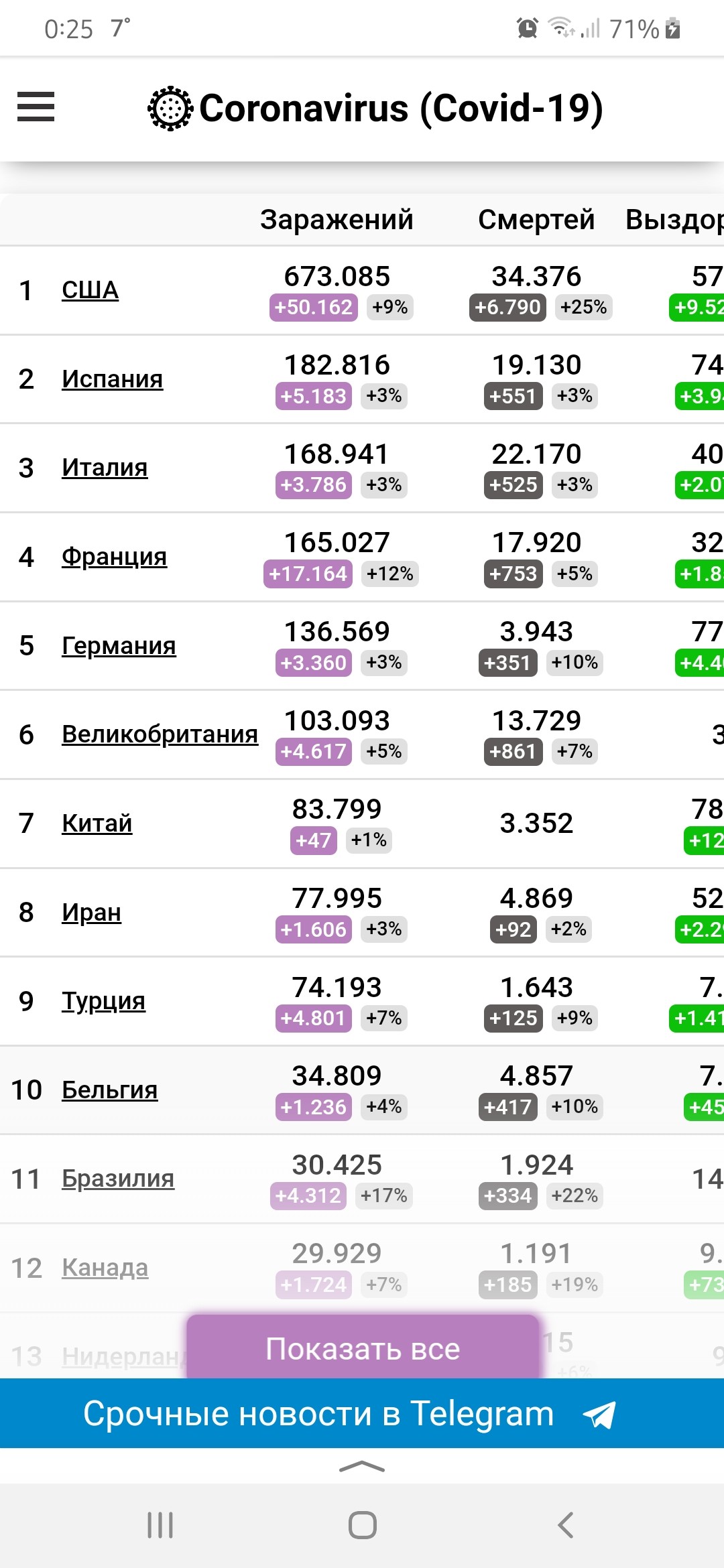Sort by the Заражений column header
The width and height of the screenshot is (724, 1568).
pos(337,219)
